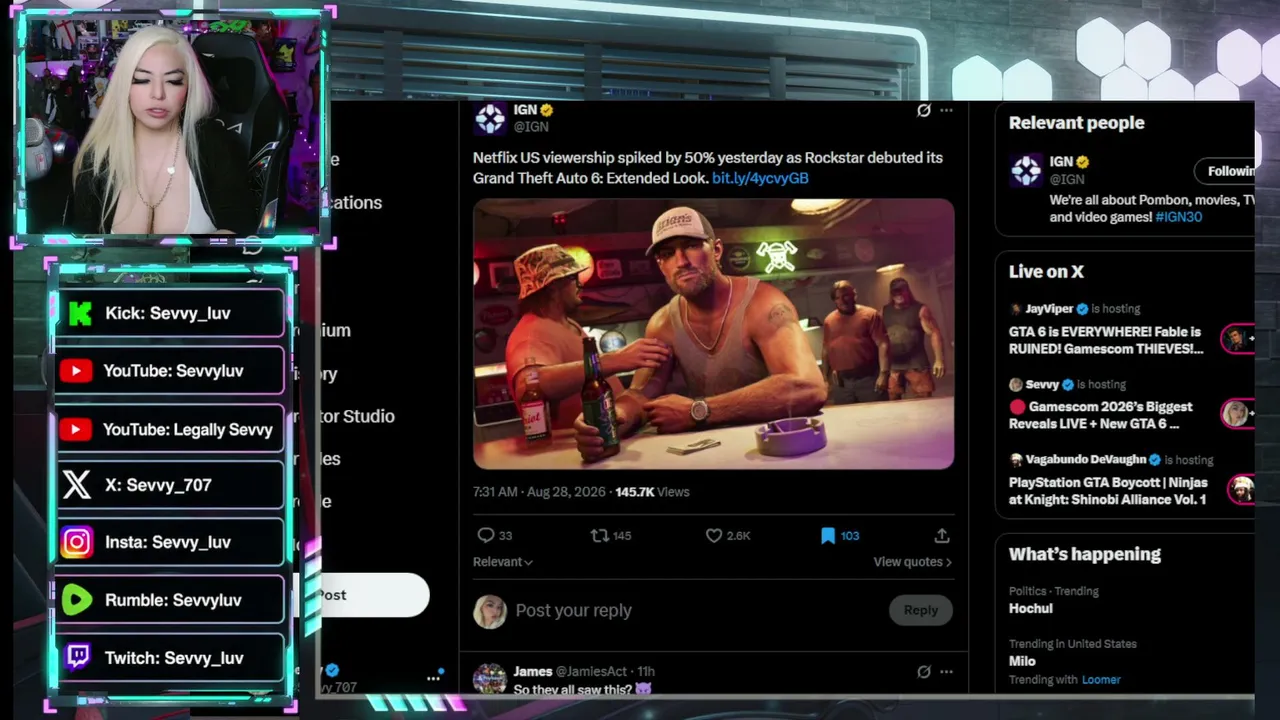This screenshot has width=1280, height=720.
Task: Open Grok actions on the IGN post
Action: [924, 110]
